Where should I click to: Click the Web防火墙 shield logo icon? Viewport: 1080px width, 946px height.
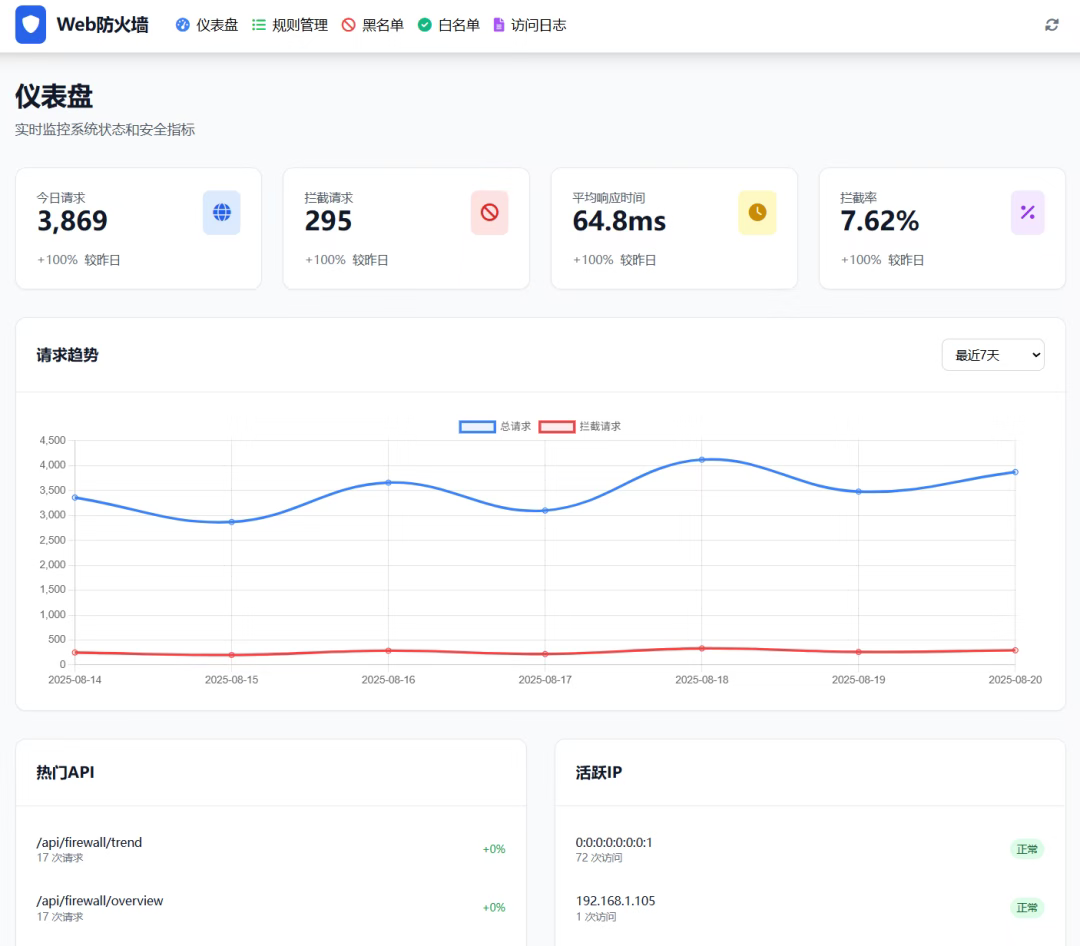(x=31, y=25)
